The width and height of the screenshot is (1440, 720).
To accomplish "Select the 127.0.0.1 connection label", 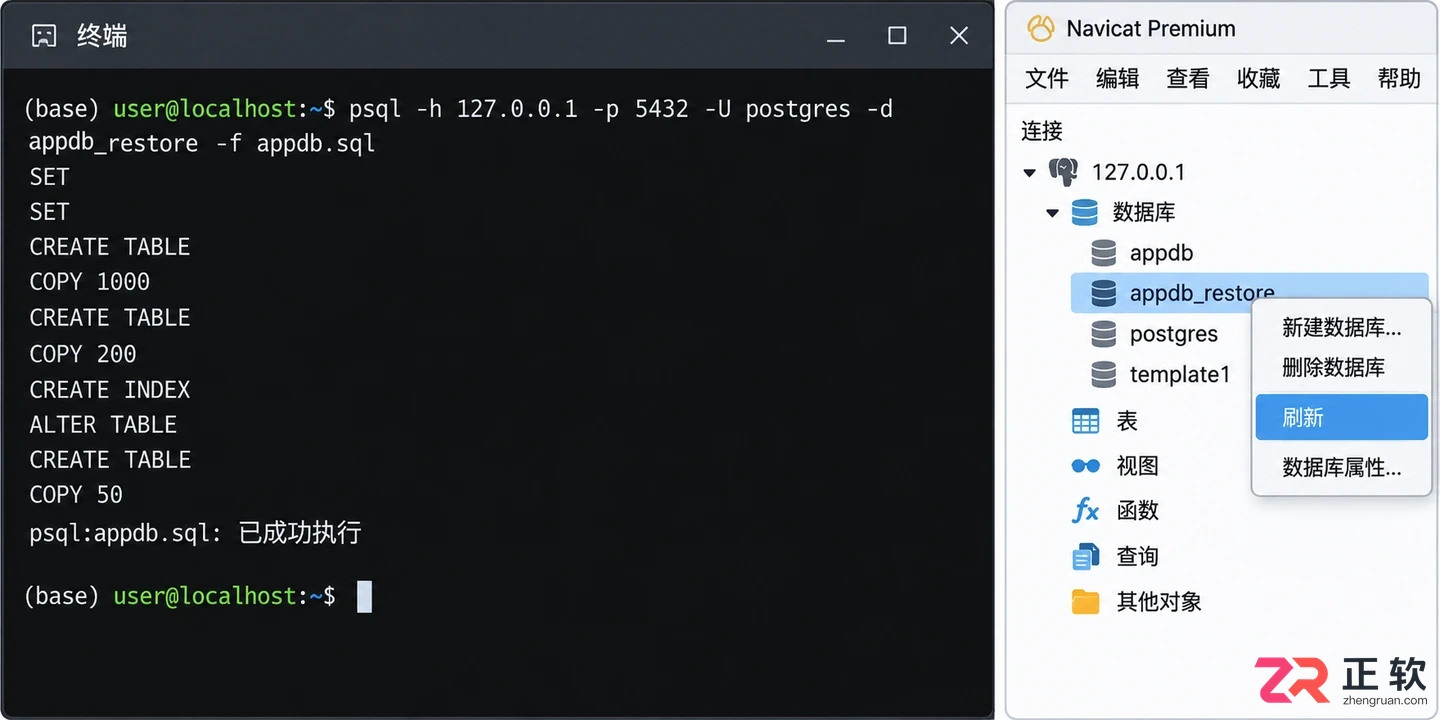I will click(x=1138, y=172).
